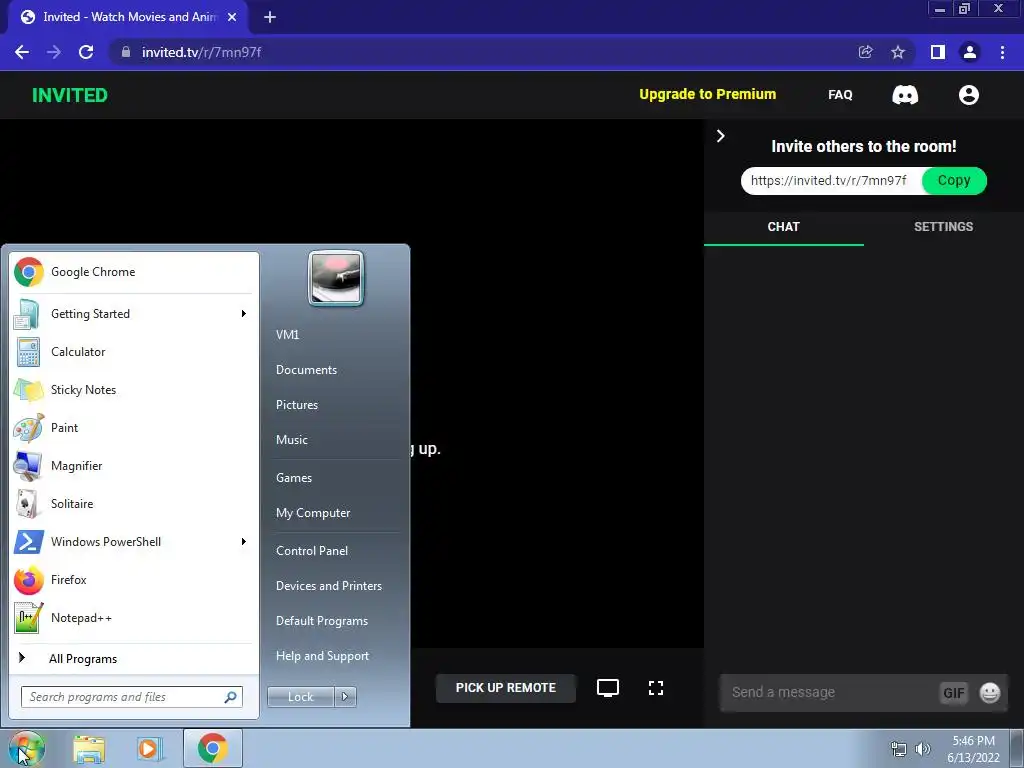Screen dimensions: 1024x768
Task: Open Chrome three-dot menu
Action: click(1002, 52)
